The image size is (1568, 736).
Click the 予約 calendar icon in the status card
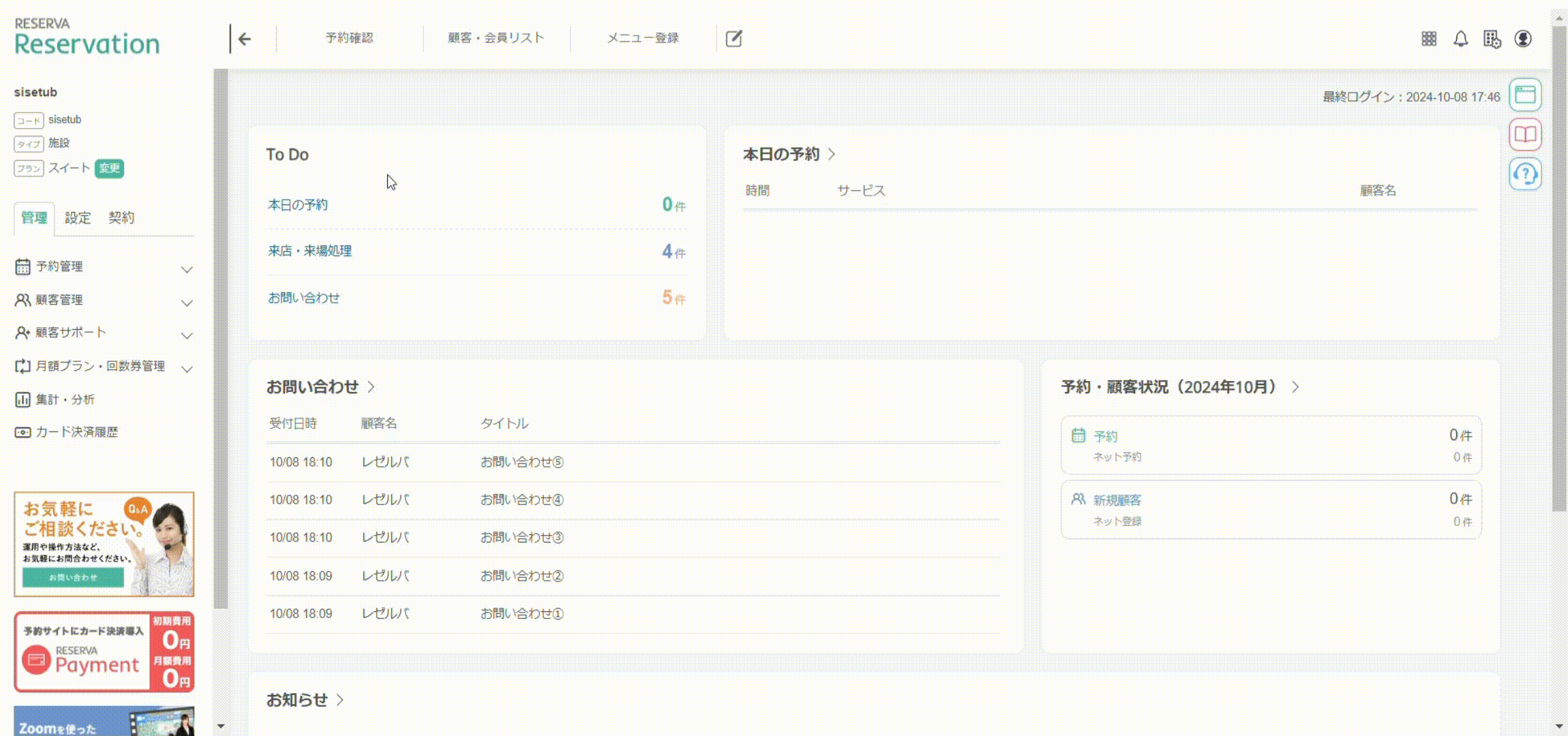(1079, 435)
